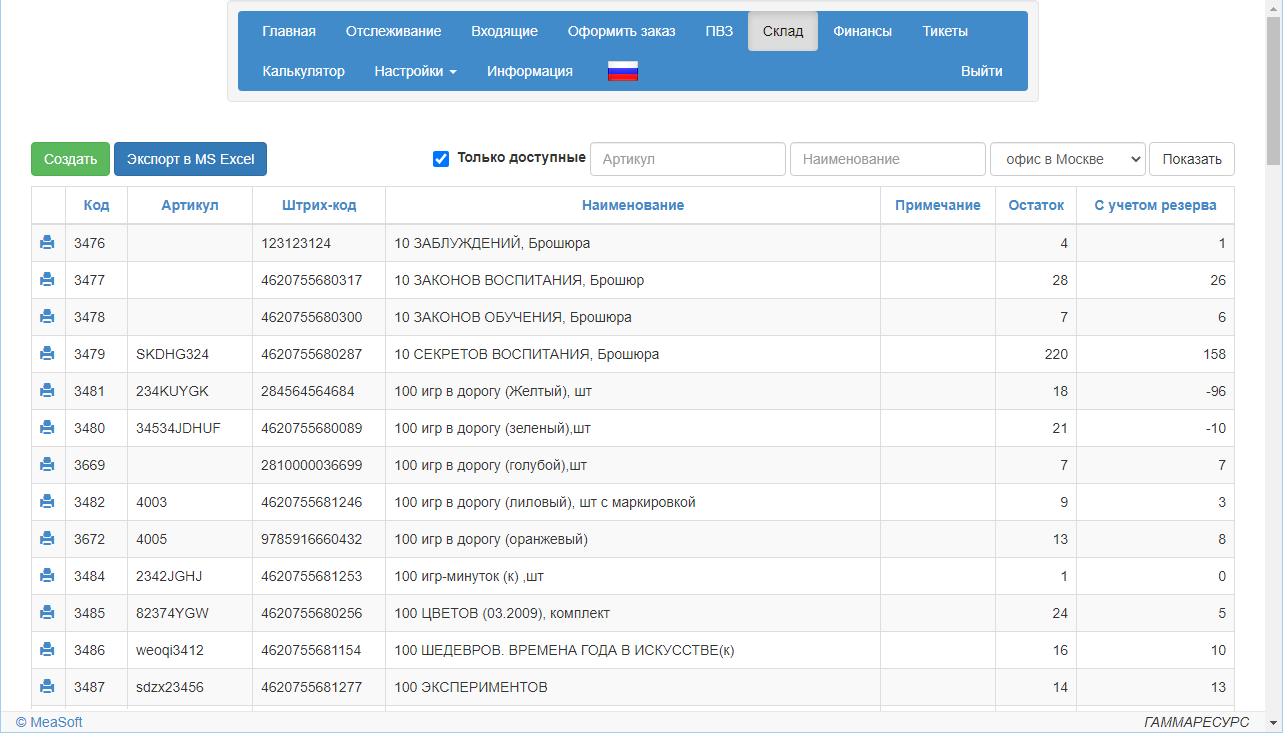This screenshot has height=733, width=1283.
Task: Click '100 ЦВЕТОВ (03.2009), комплект' cell
Action: point(633,613)
